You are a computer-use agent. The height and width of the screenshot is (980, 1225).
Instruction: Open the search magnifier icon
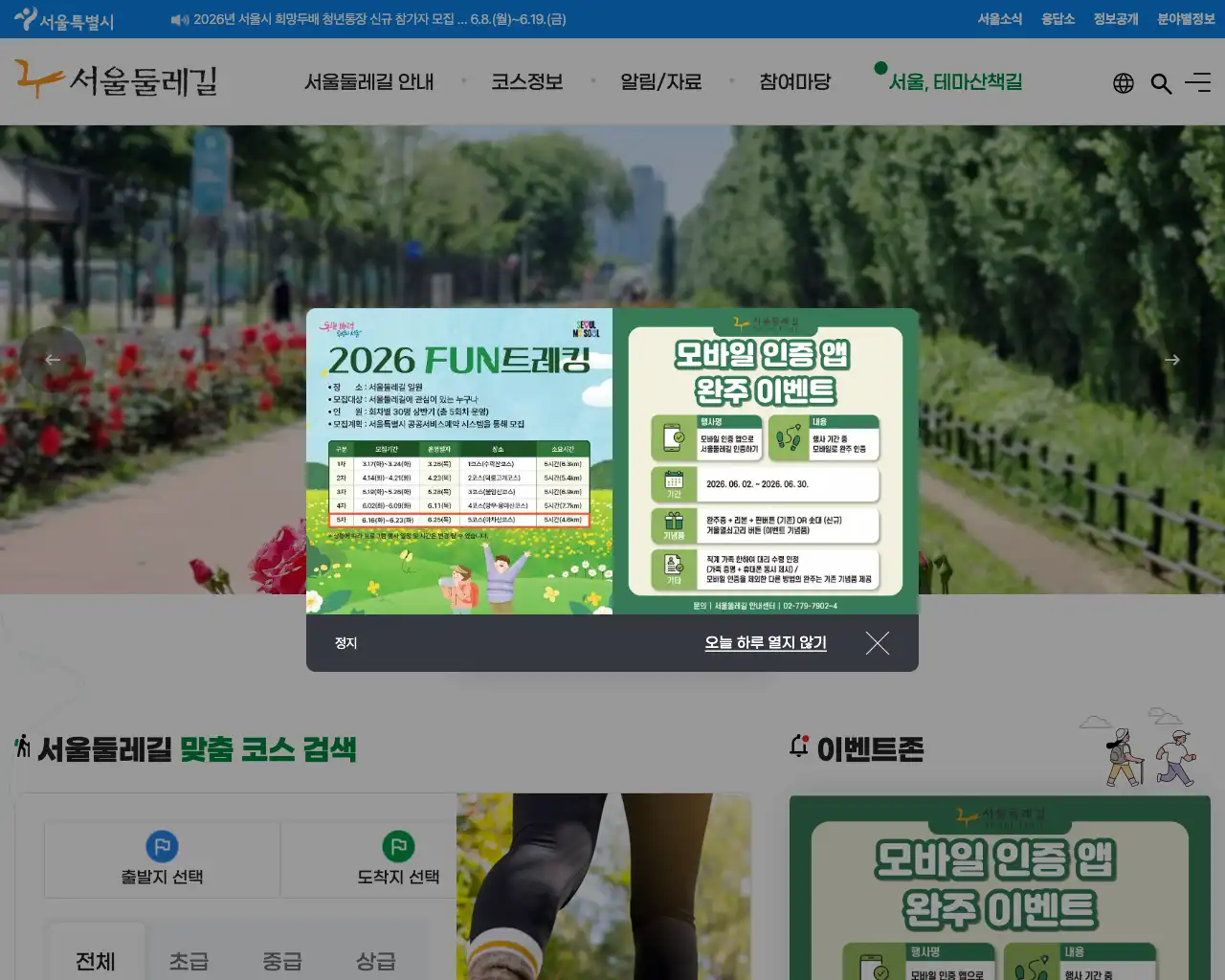pyautogui.click(x=1161, y=83)
